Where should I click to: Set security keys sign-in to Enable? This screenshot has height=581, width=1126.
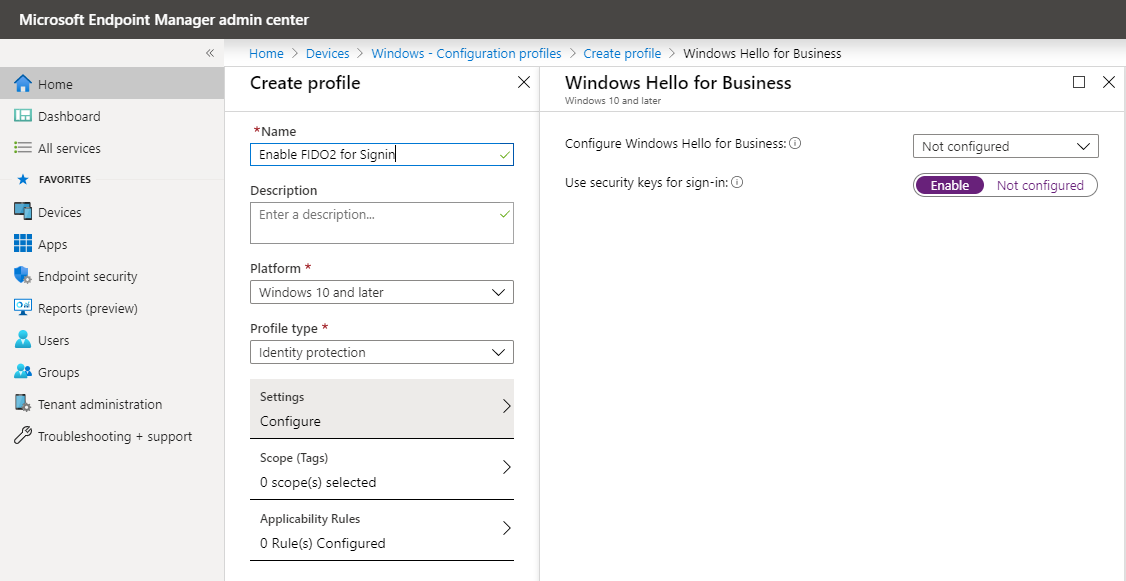tap(949, 185)
